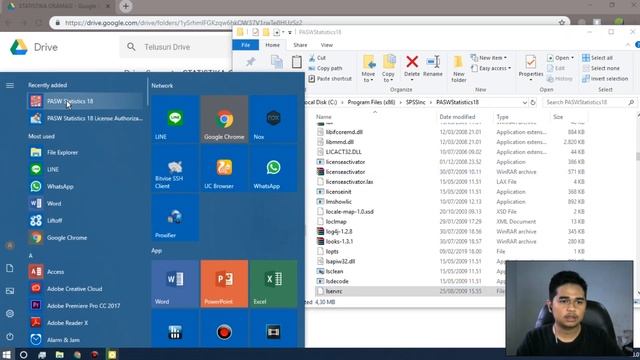Click Copy path in the ribbon
Viewport: 640px width, 360px height.
point(325,68)
